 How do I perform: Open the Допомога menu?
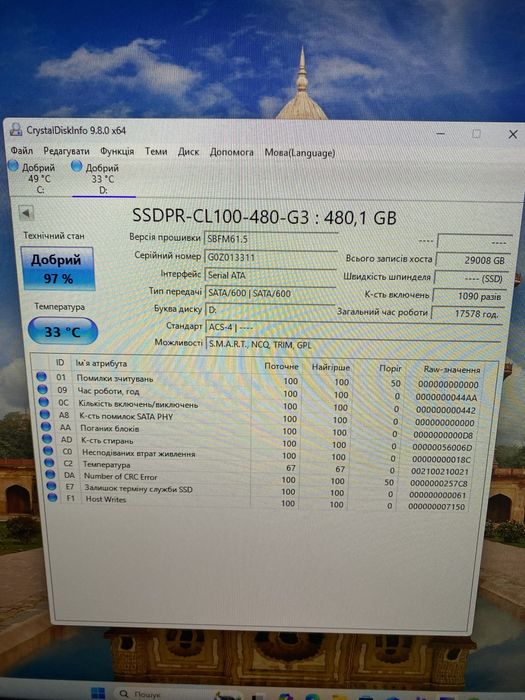click(232, 152)
